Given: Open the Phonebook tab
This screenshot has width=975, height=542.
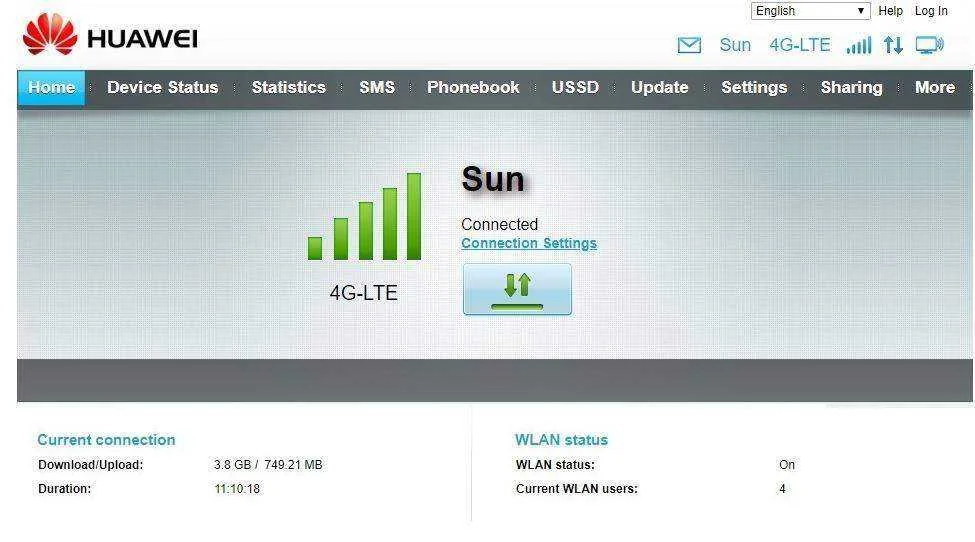Looking at the screenshot, I should pyautogui.click(x=473, y=88).
